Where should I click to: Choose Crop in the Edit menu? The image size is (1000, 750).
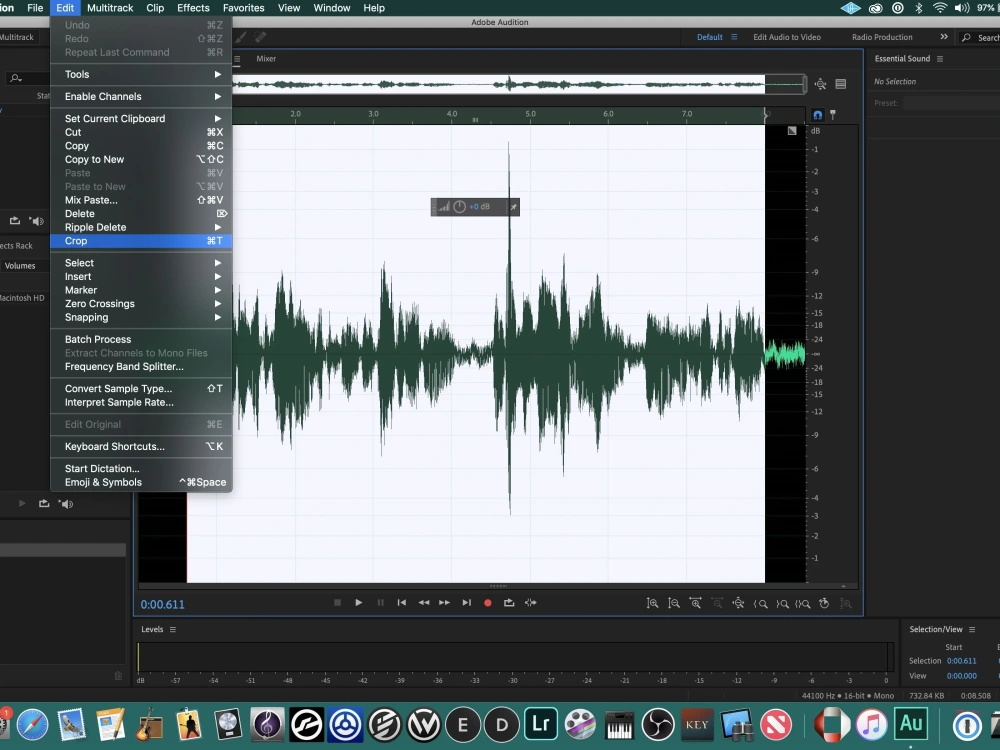click(x=141, y=241)
